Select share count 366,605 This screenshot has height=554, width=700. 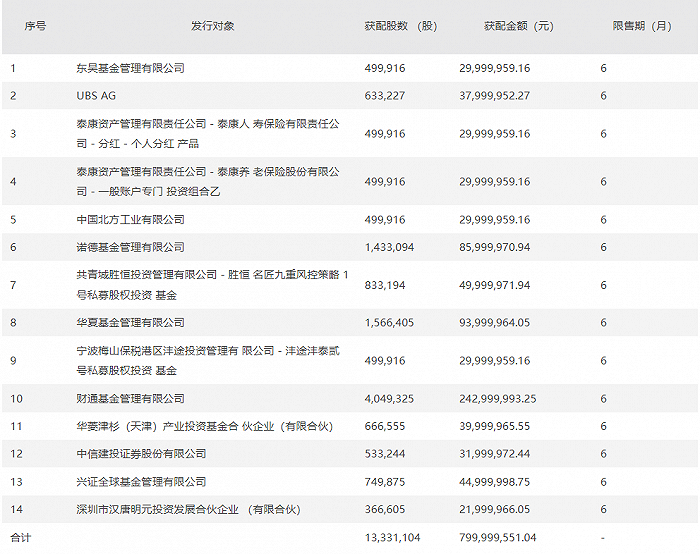(x=385, y=509)
